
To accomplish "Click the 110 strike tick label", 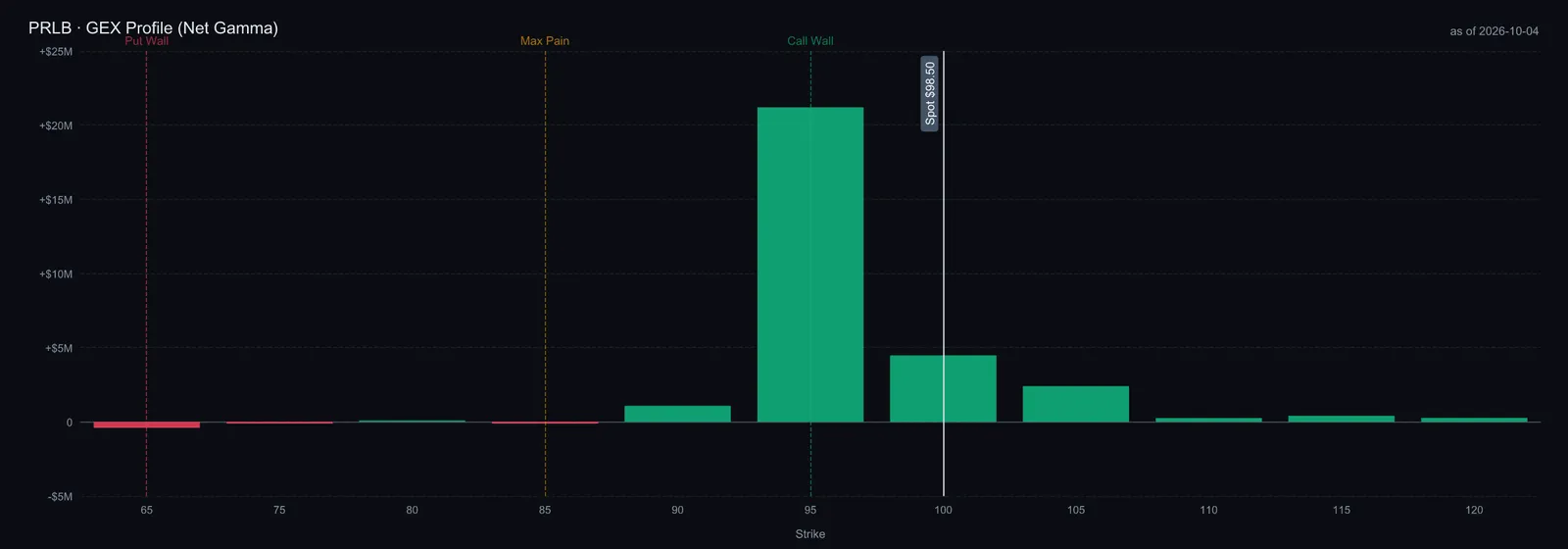I will point(1208,510).
